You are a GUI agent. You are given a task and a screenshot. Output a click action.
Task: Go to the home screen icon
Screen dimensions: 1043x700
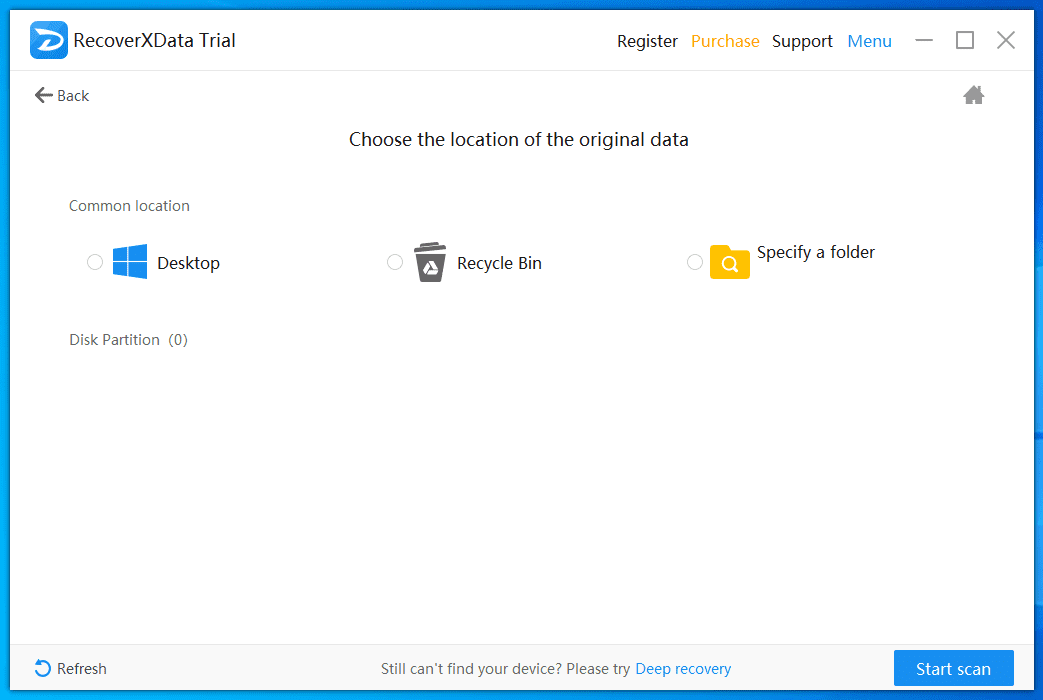coord(973,95)
